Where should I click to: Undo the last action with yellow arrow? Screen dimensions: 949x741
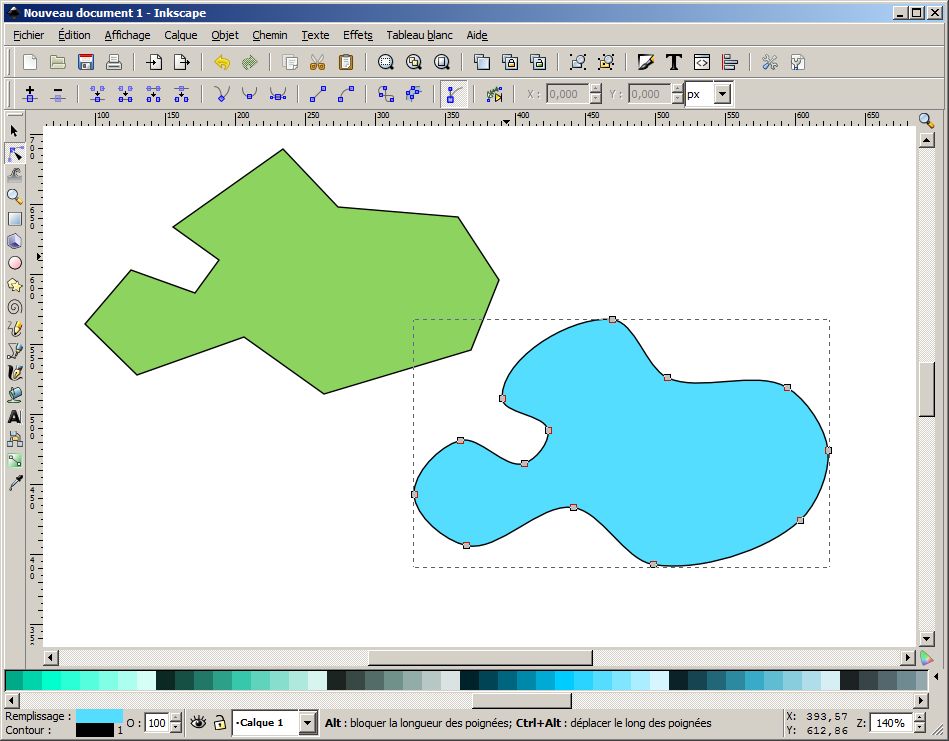222,62
